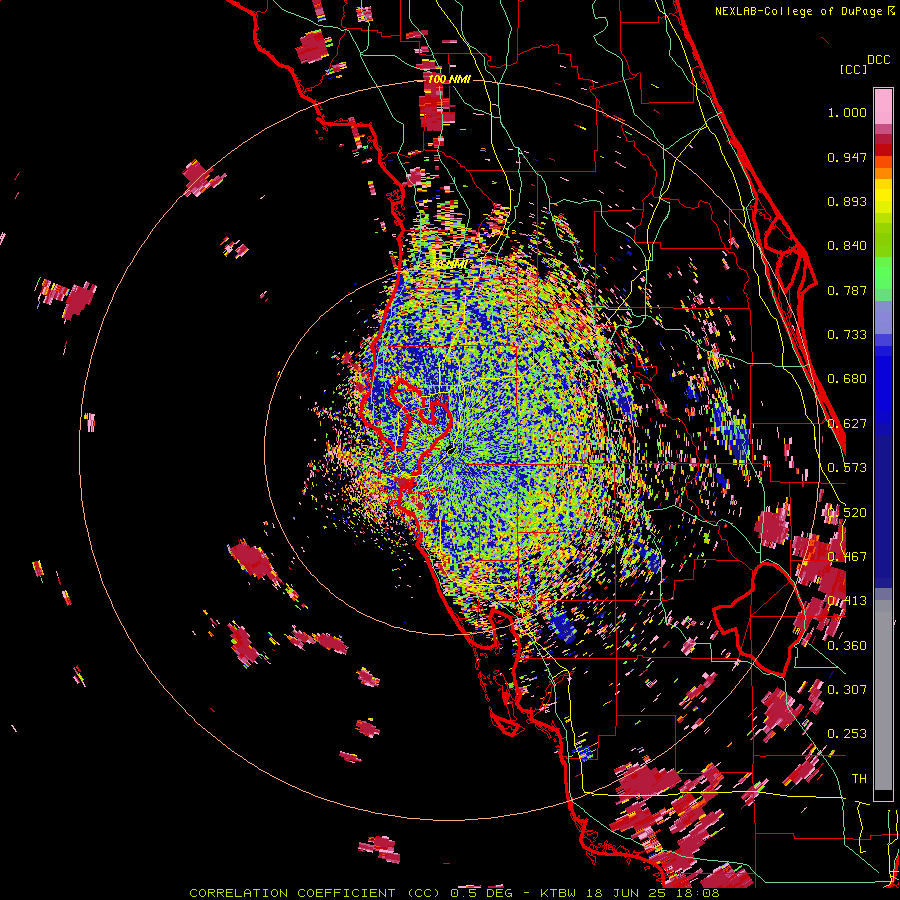Select the 0.573 legend value

[847, 468]
